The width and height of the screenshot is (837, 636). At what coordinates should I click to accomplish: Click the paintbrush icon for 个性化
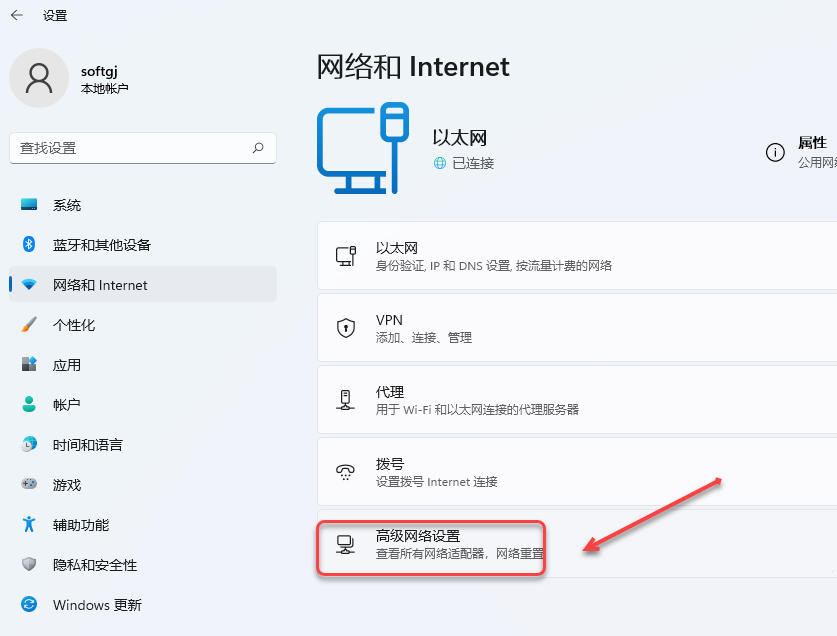(29, 324)
